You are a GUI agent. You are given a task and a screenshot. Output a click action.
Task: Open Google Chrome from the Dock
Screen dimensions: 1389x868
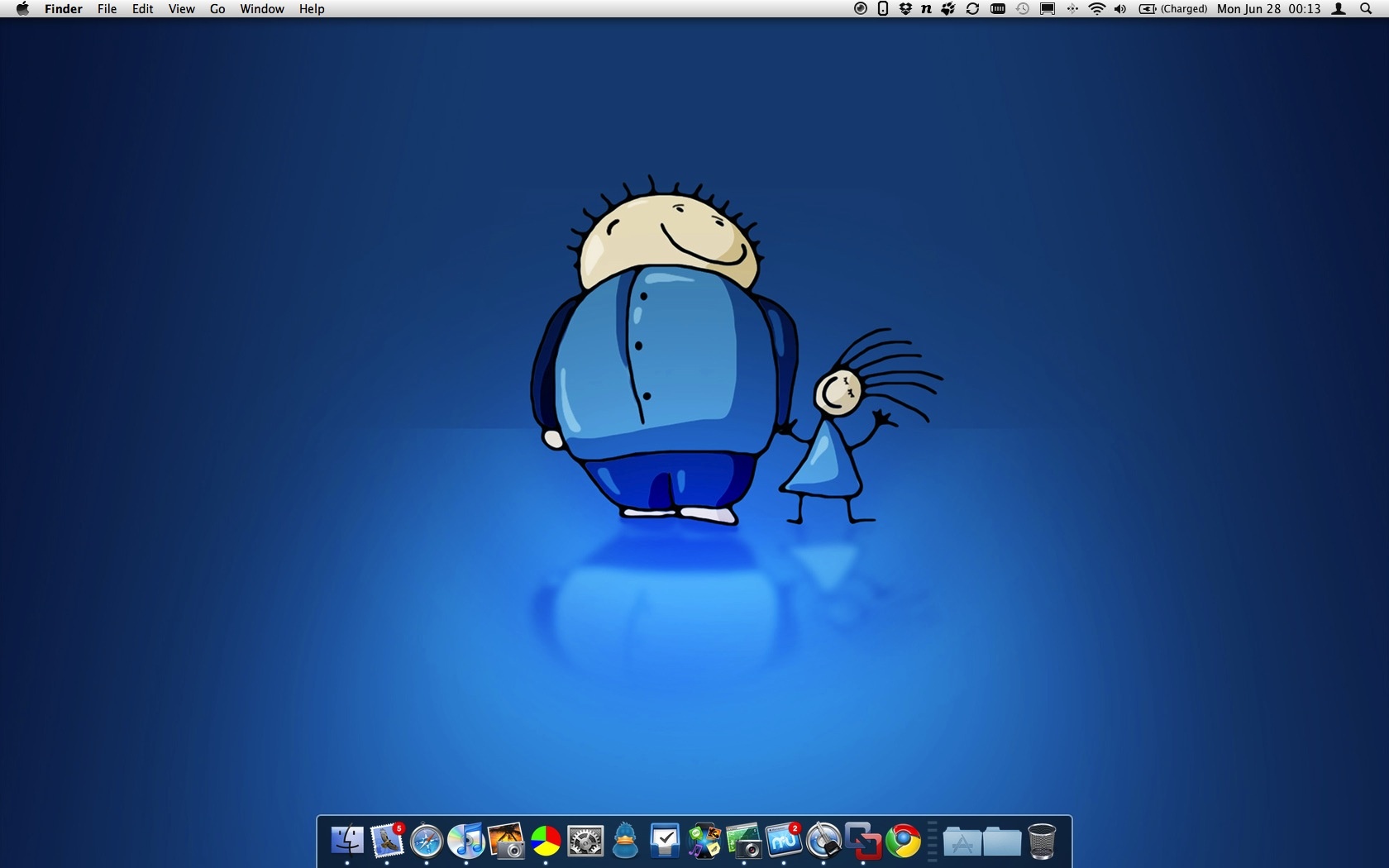pos(903,842)
